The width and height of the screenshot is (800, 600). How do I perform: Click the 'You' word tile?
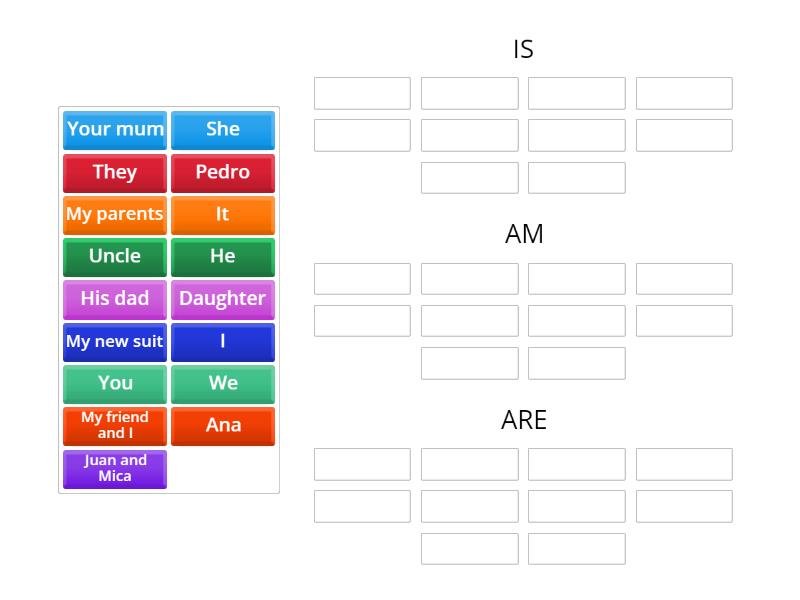(115, 383)
